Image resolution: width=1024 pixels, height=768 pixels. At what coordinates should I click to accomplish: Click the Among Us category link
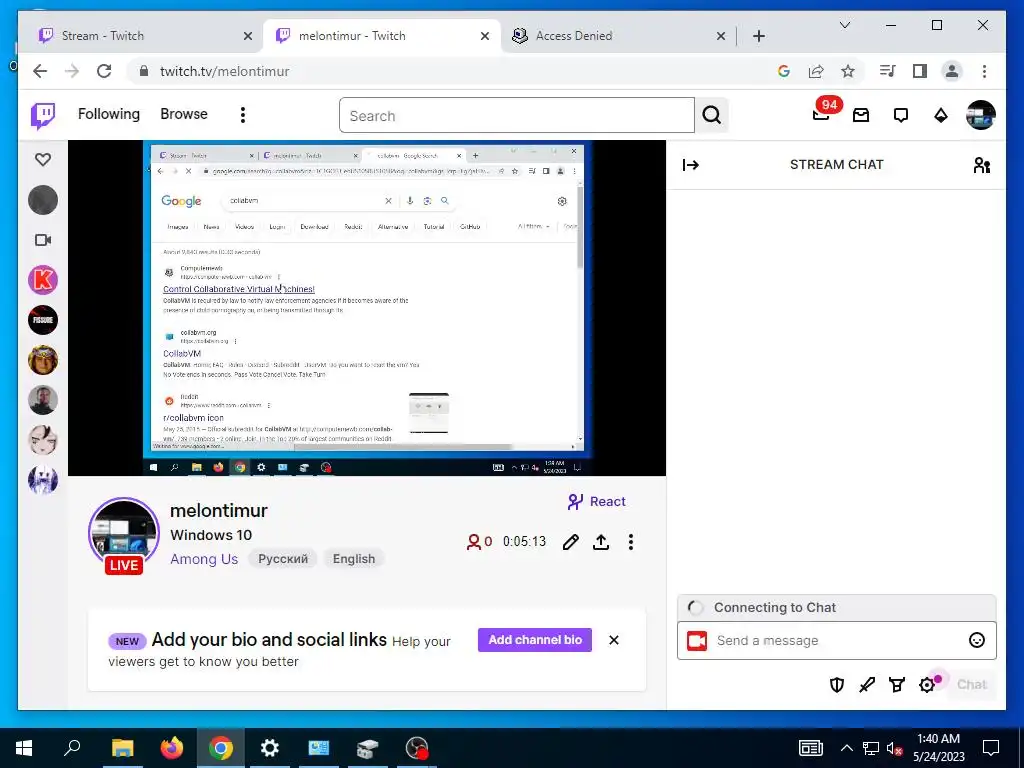tap(204, 559)
